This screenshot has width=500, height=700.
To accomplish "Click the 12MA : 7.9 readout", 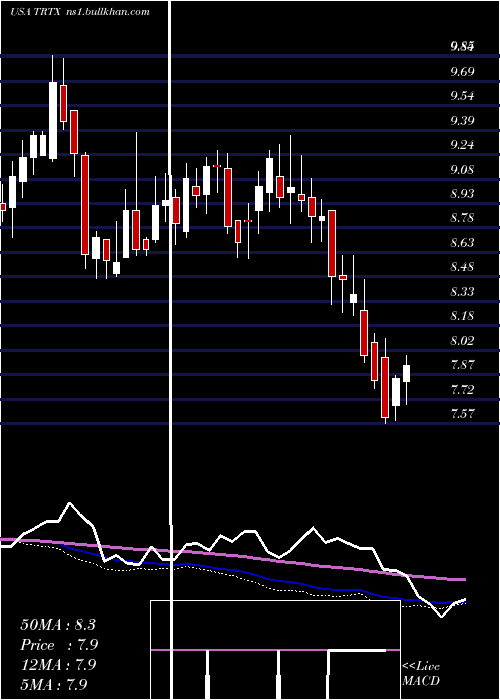I will pos(58,665).
